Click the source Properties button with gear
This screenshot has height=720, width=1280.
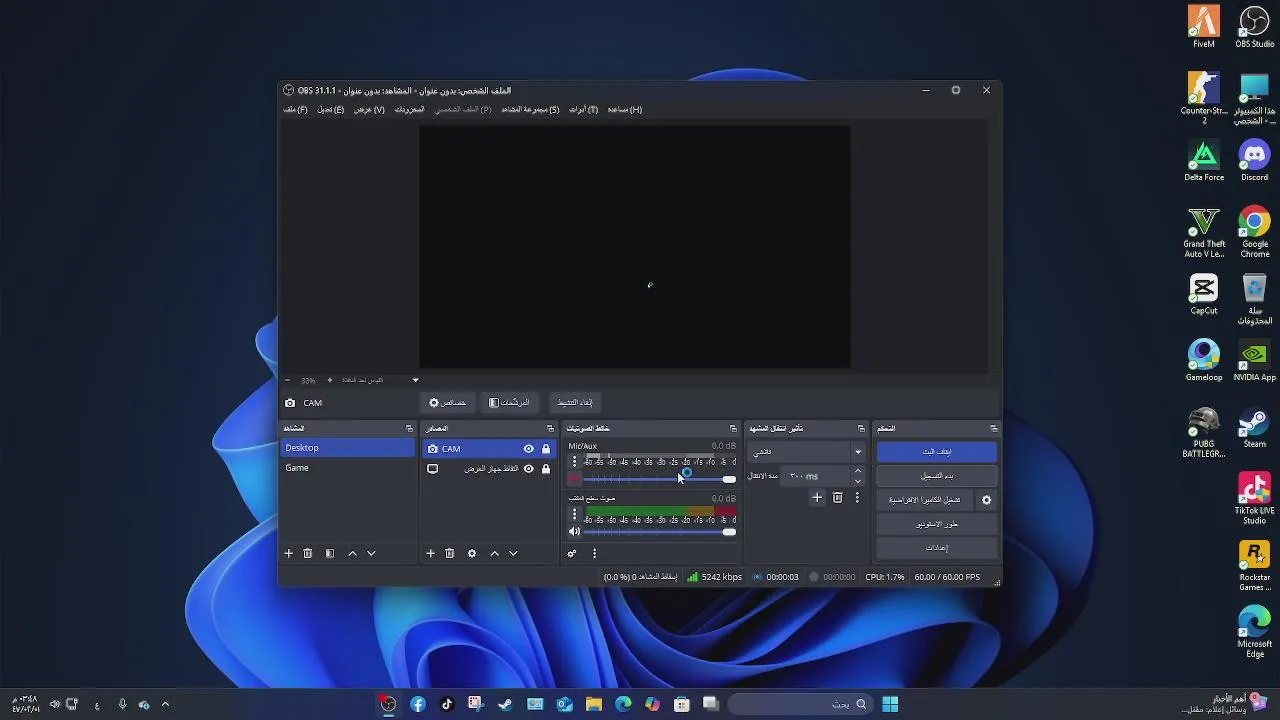448,403
